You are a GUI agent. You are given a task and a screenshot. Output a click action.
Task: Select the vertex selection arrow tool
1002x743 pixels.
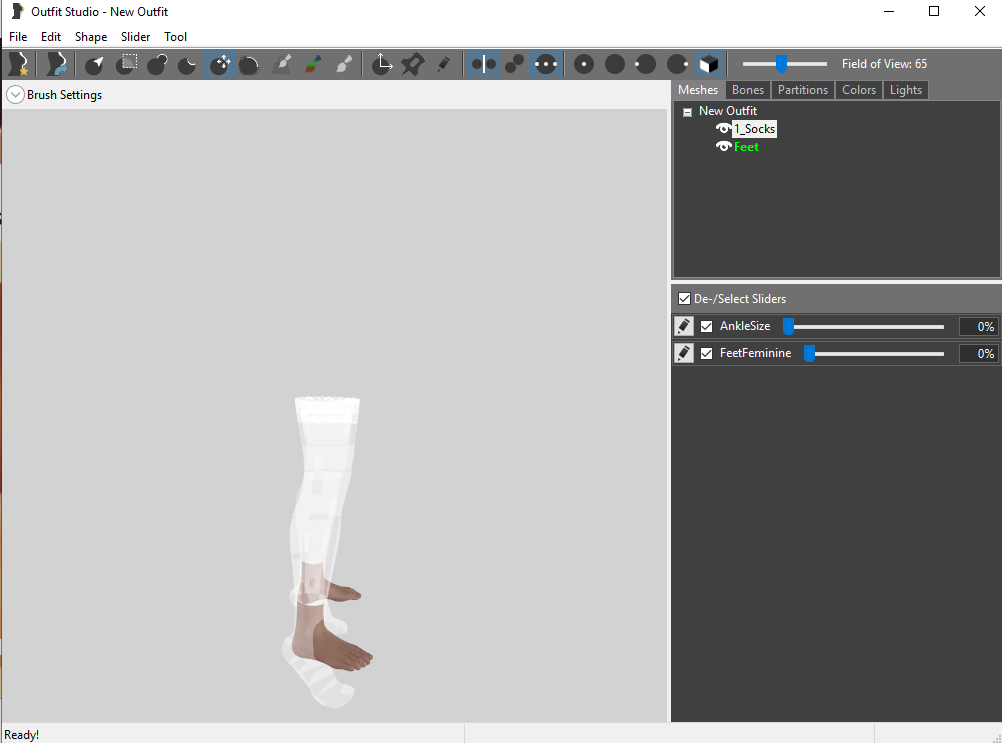coord(95,64)
